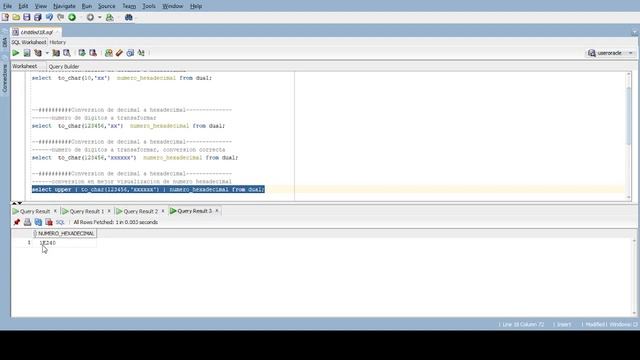Close the first Query Result tab
This screenshot has height=360, width=640.
[55, 211]
